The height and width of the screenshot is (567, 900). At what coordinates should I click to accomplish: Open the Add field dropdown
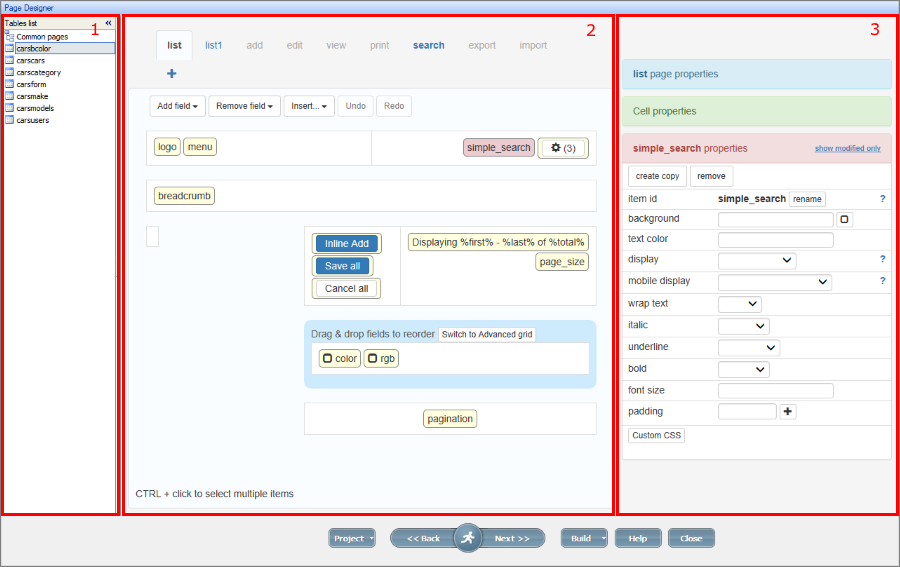click(x=179, y=106)
